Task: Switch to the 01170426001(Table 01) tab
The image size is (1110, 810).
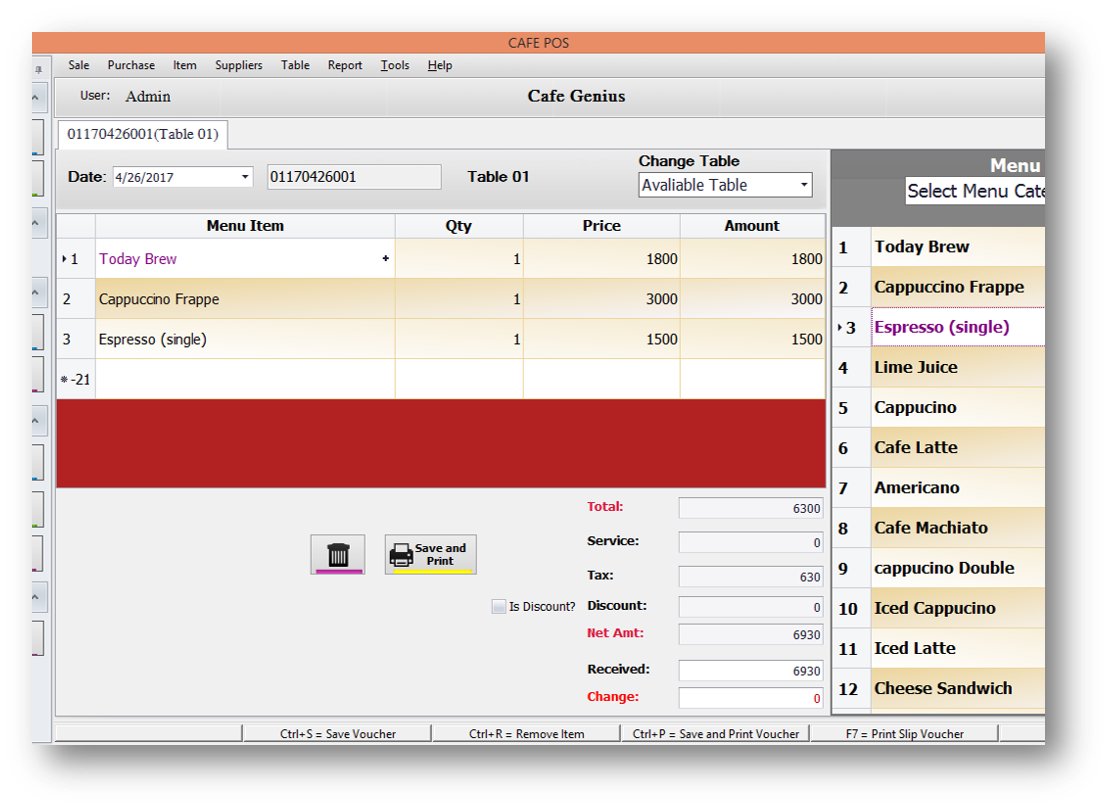Action: coord(143,134)
